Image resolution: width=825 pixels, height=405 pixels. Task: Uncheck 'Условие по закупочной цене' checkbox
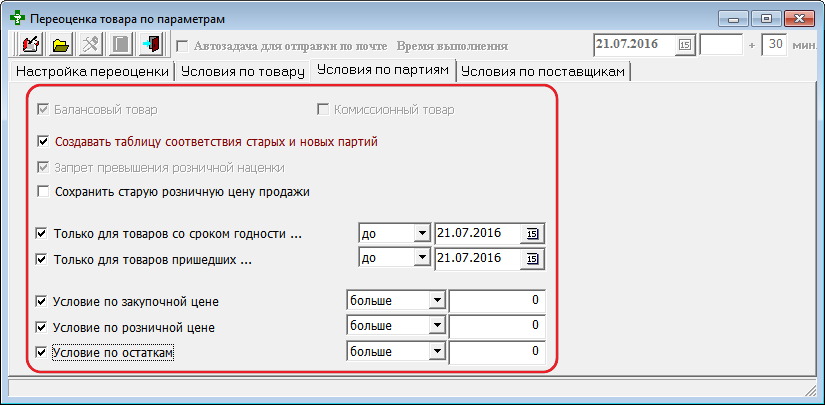[x=41, y=302]
